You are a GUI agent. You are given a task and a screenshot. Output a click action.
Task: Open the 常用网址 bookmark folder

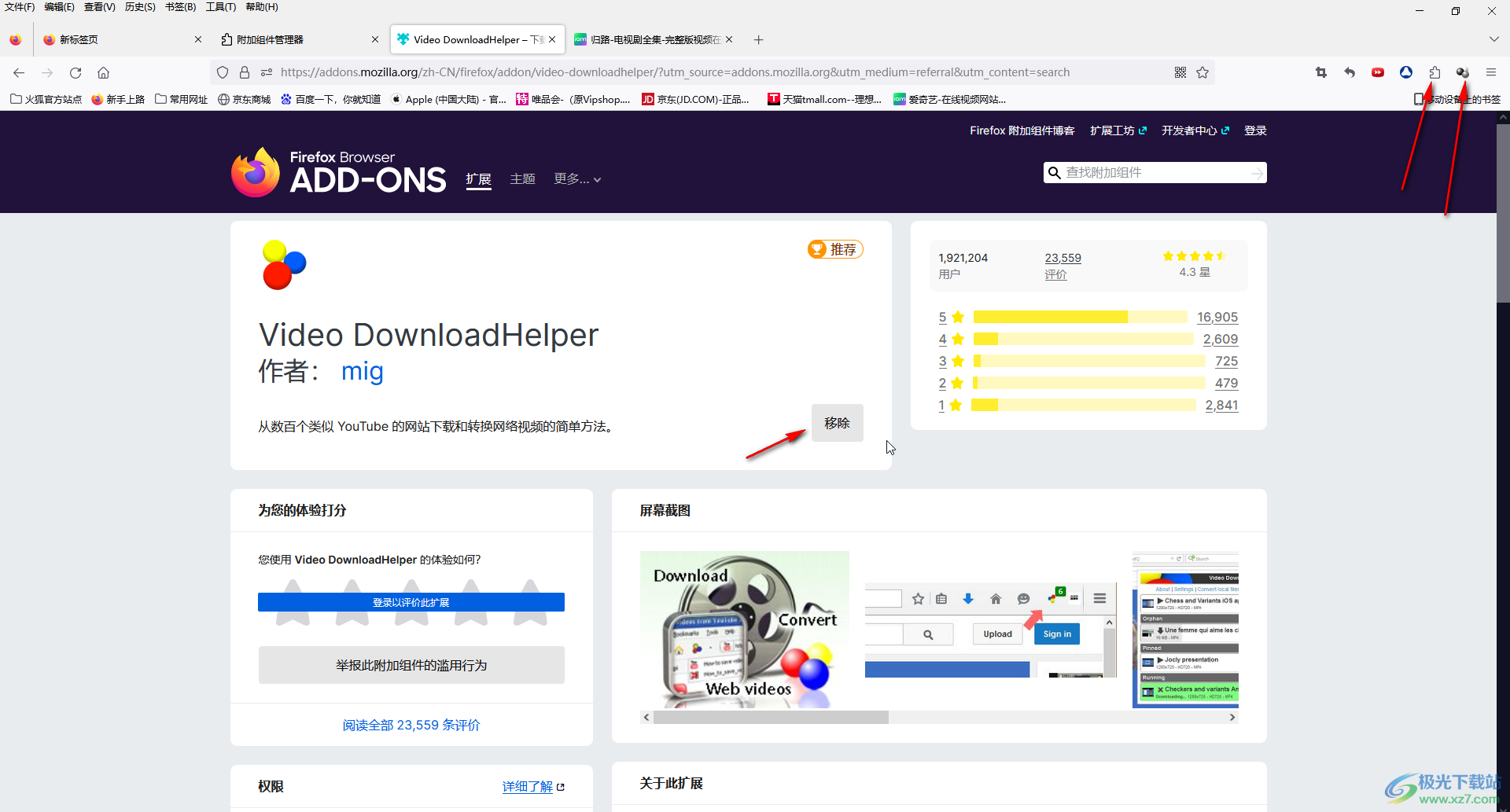coord(181,99)
